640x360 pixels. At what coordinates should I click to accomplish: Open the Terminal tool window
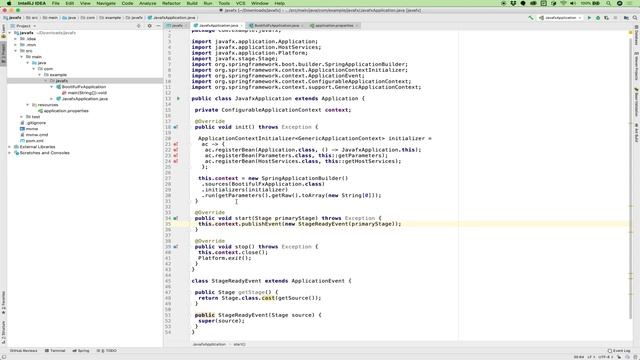pos(55,351)
